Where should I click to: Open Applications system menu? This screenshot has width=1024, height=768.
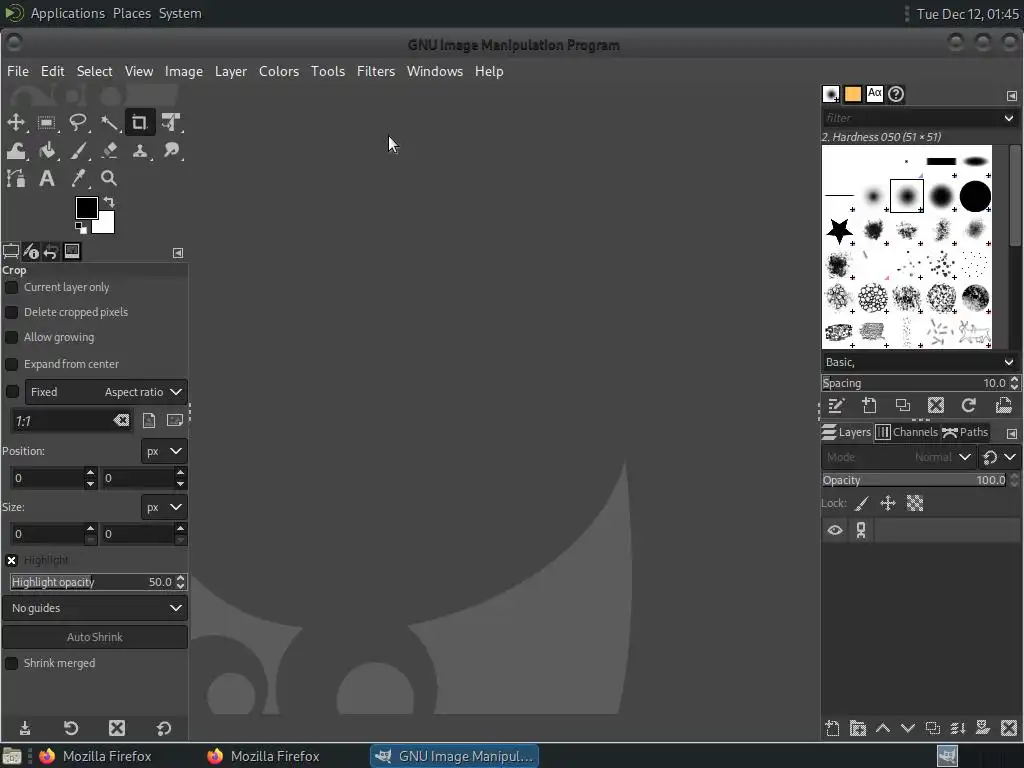67,13
